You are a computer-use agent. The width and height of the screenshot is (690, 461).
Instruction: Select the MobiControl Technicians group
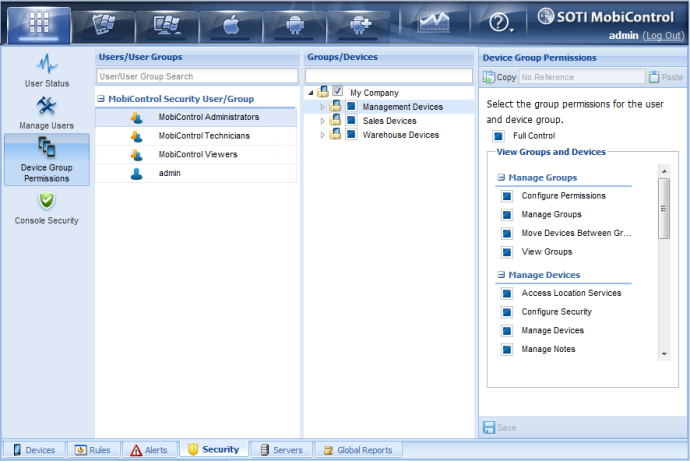(196, 136)
